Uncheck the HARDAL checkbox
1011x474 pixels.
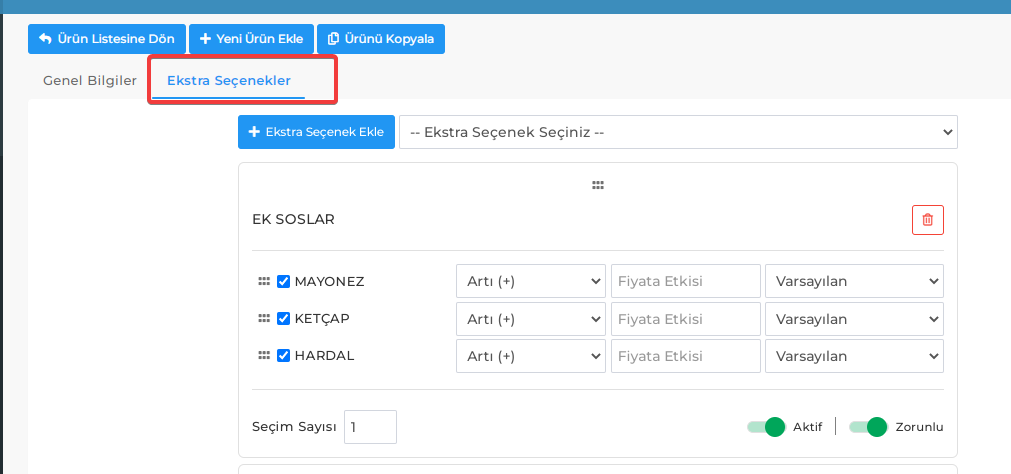(283, 355)
